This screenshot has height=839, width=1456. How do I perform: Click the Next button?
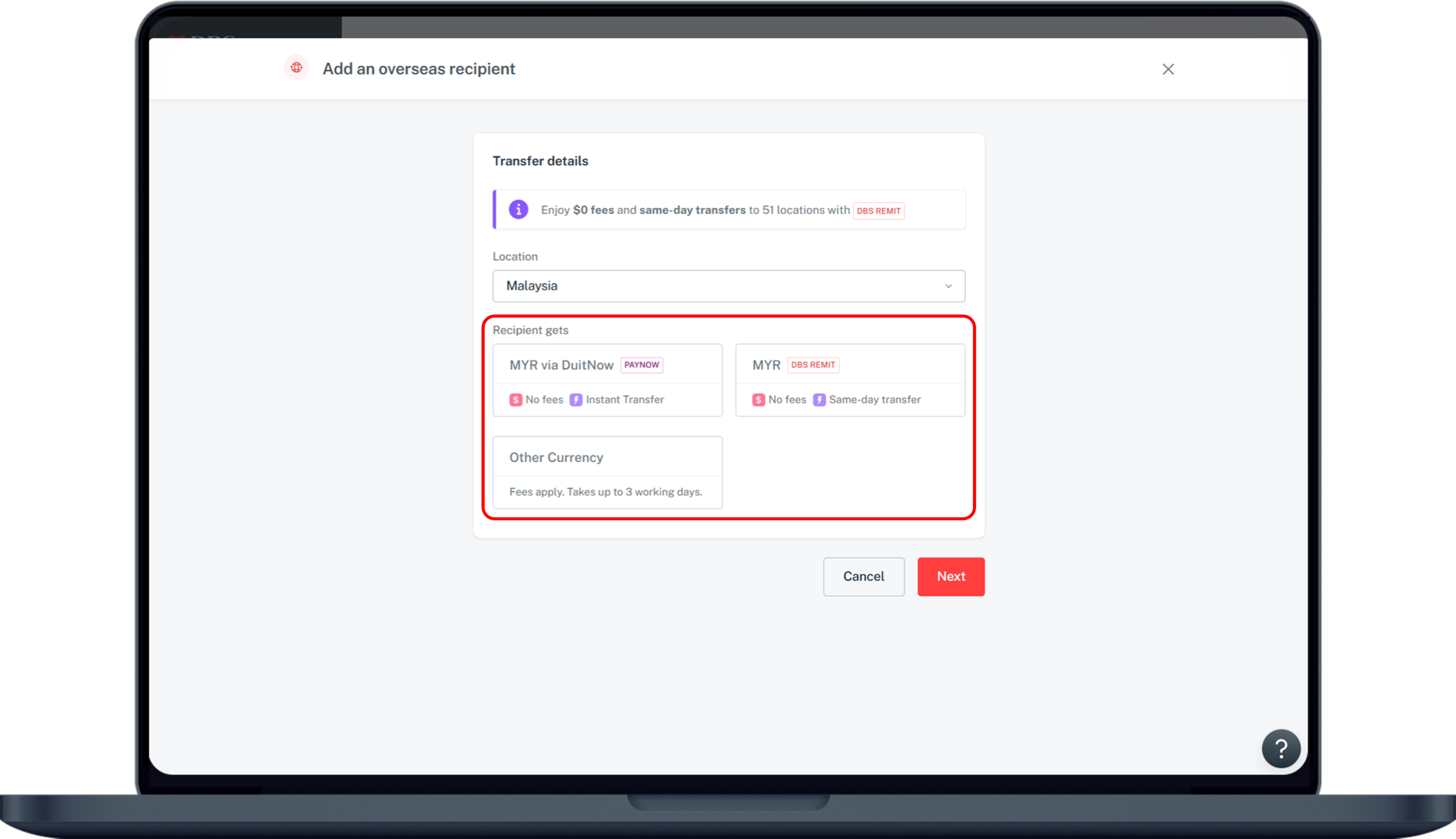tap(950, 576)
